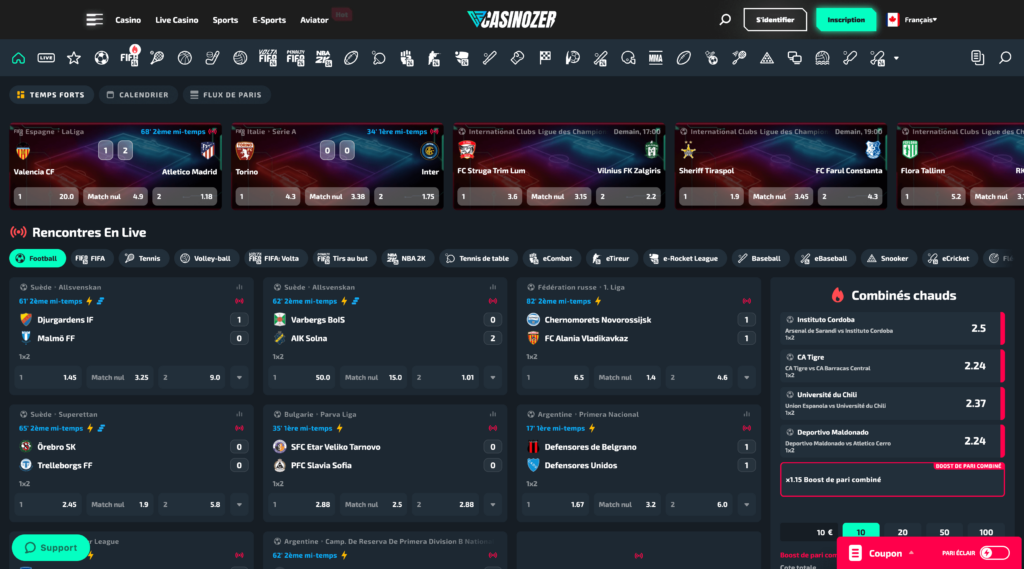
Task: Expand more markets for SFC Etar vs Slavia Sofia
Action: [x=493, y=504]
